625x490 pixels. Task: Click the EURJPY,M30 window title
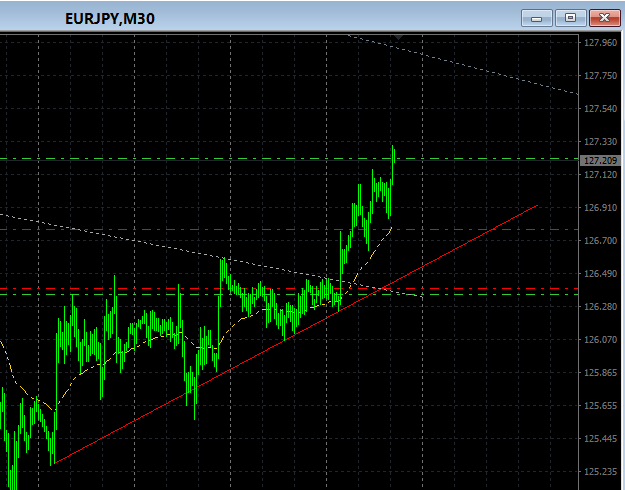110,19
